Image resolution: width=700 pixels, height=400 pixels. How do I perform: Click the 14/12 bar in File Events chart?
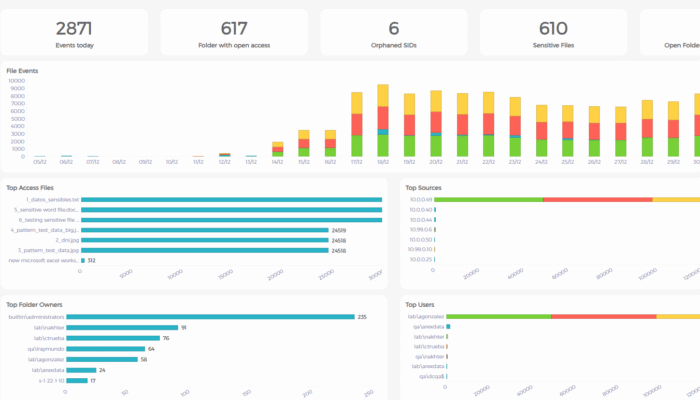pos(278,149)
